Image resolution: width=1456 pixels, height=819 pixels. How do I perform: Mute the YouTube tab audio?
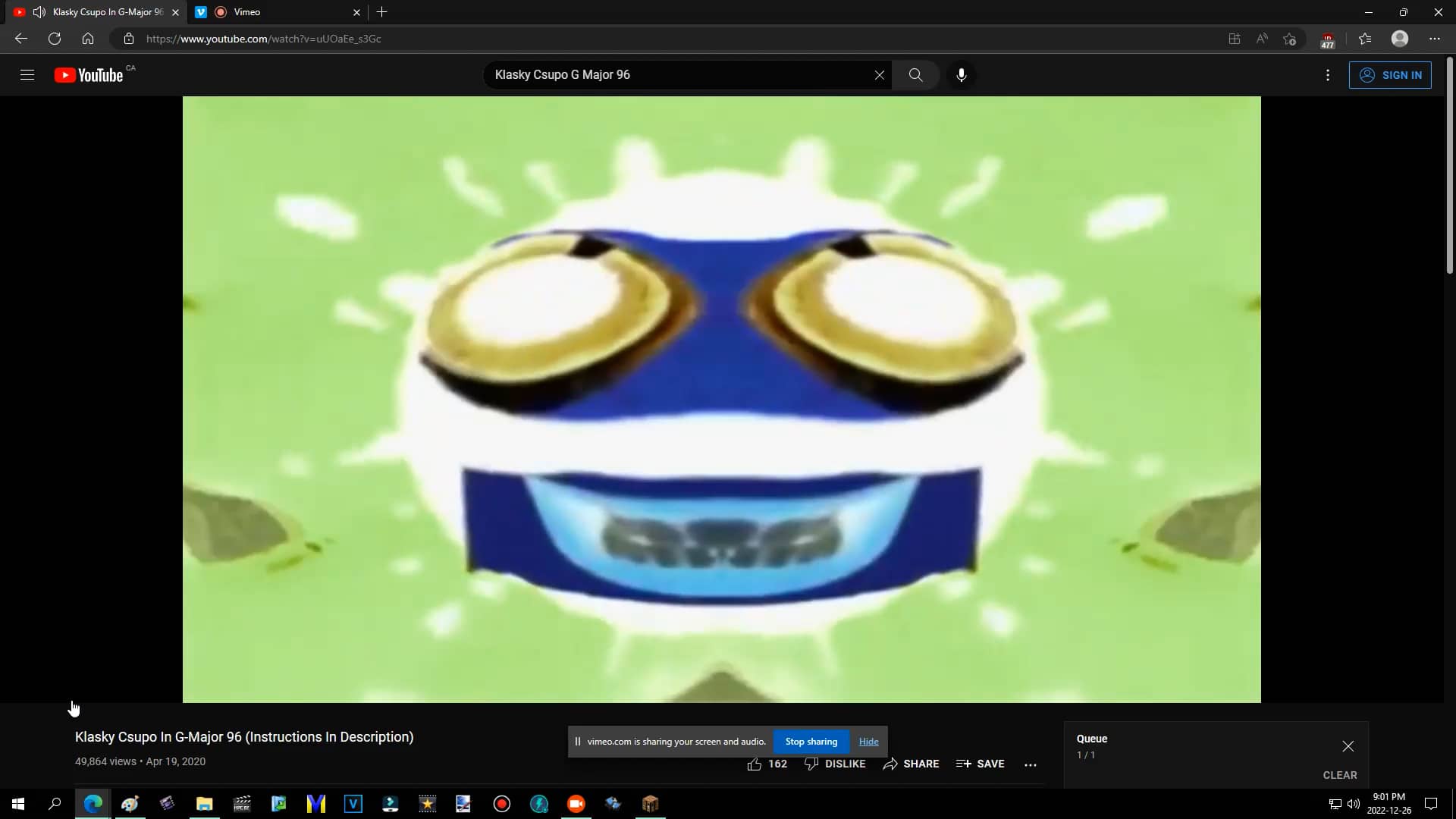point(39,12)
